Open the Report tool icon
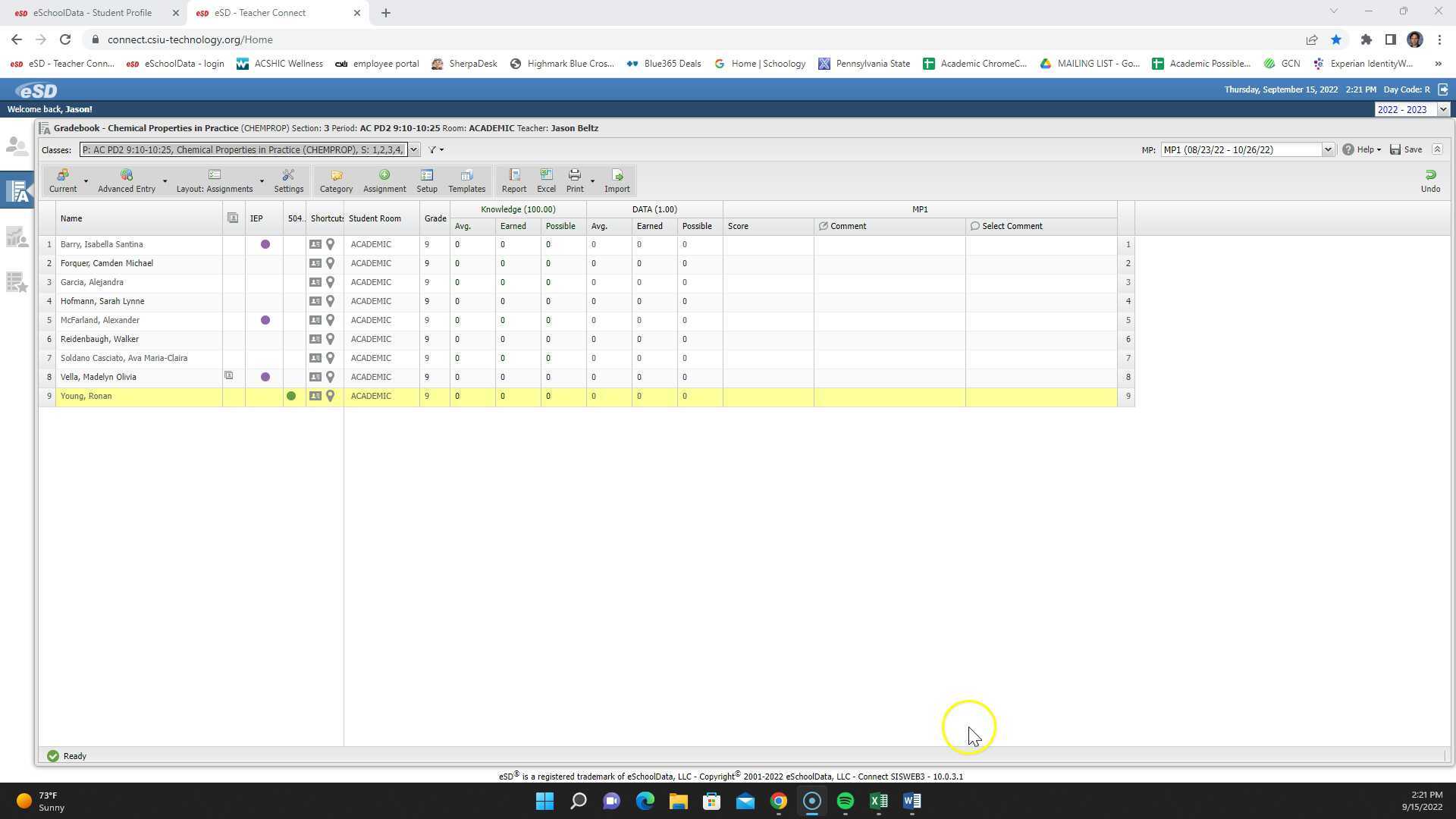The width and height of the screenshot is (1456, 819). pyautogui.click(x=513, y=180)
